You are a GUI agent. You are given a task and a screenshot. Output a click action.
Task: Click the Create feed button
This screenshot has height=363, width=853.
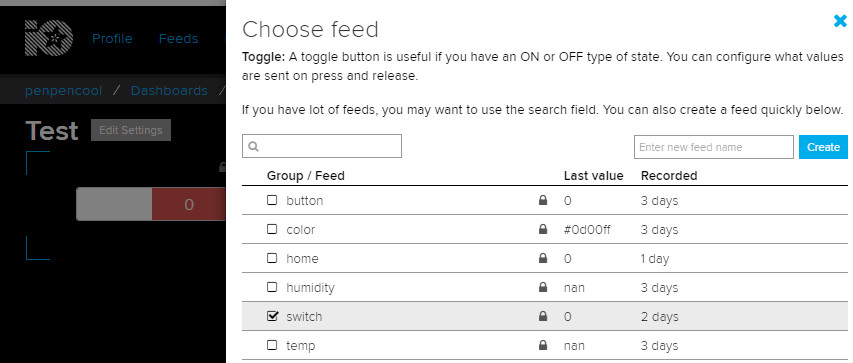[x=823, y=147]
